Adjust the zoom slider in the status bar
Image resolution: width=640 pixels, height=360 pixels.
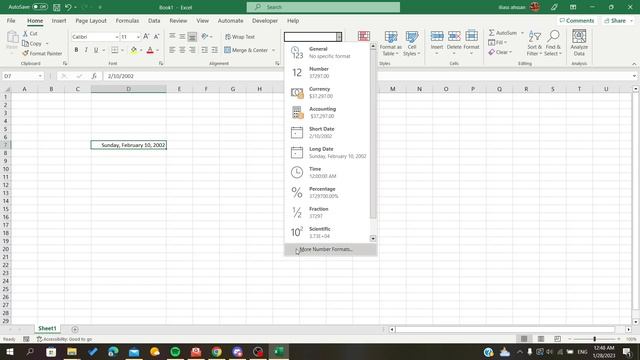[x=594, y=339]
